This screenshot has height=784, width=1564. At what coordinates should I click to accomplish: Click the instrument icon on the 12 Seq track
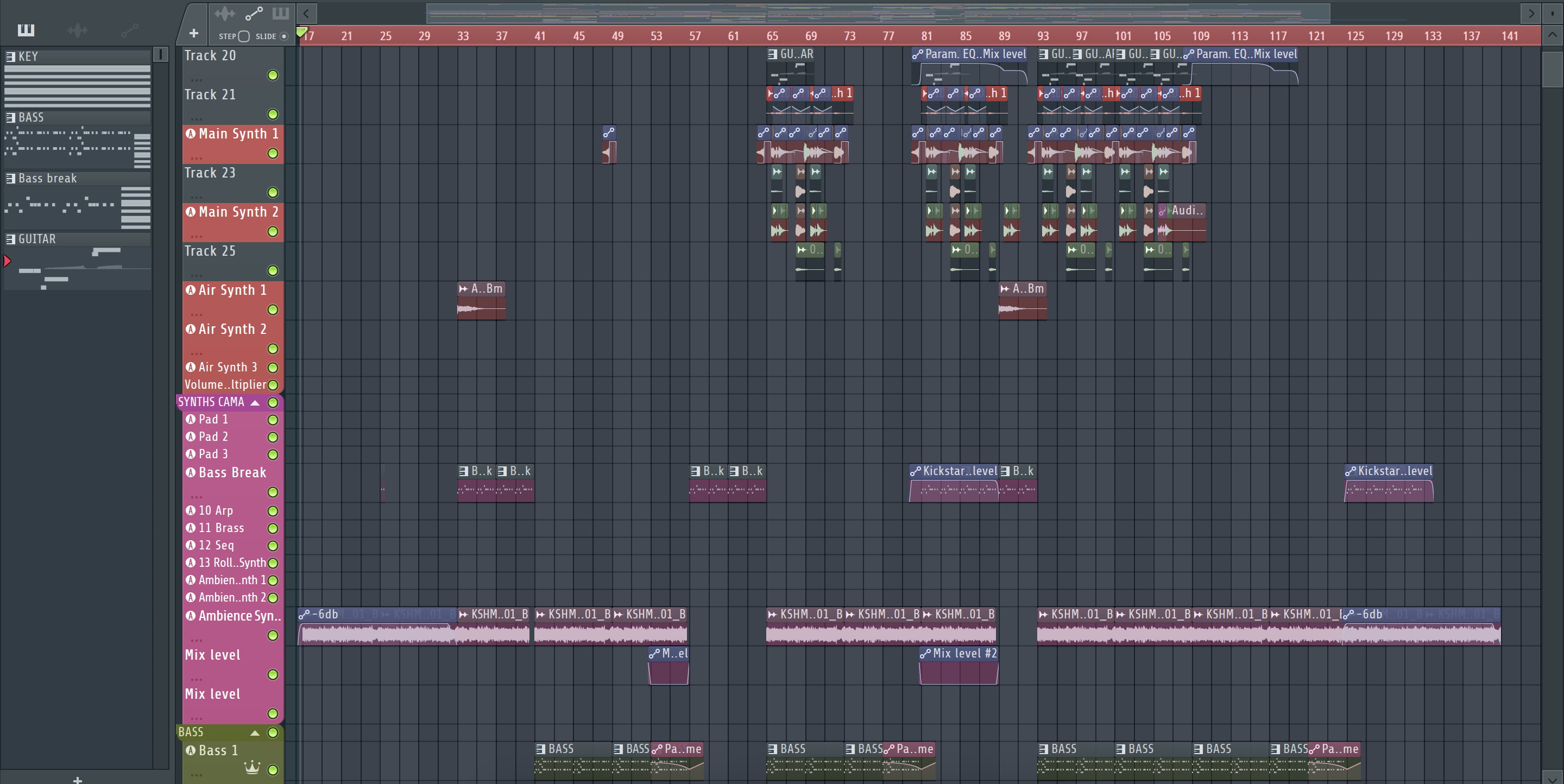(x=191, y=545)
